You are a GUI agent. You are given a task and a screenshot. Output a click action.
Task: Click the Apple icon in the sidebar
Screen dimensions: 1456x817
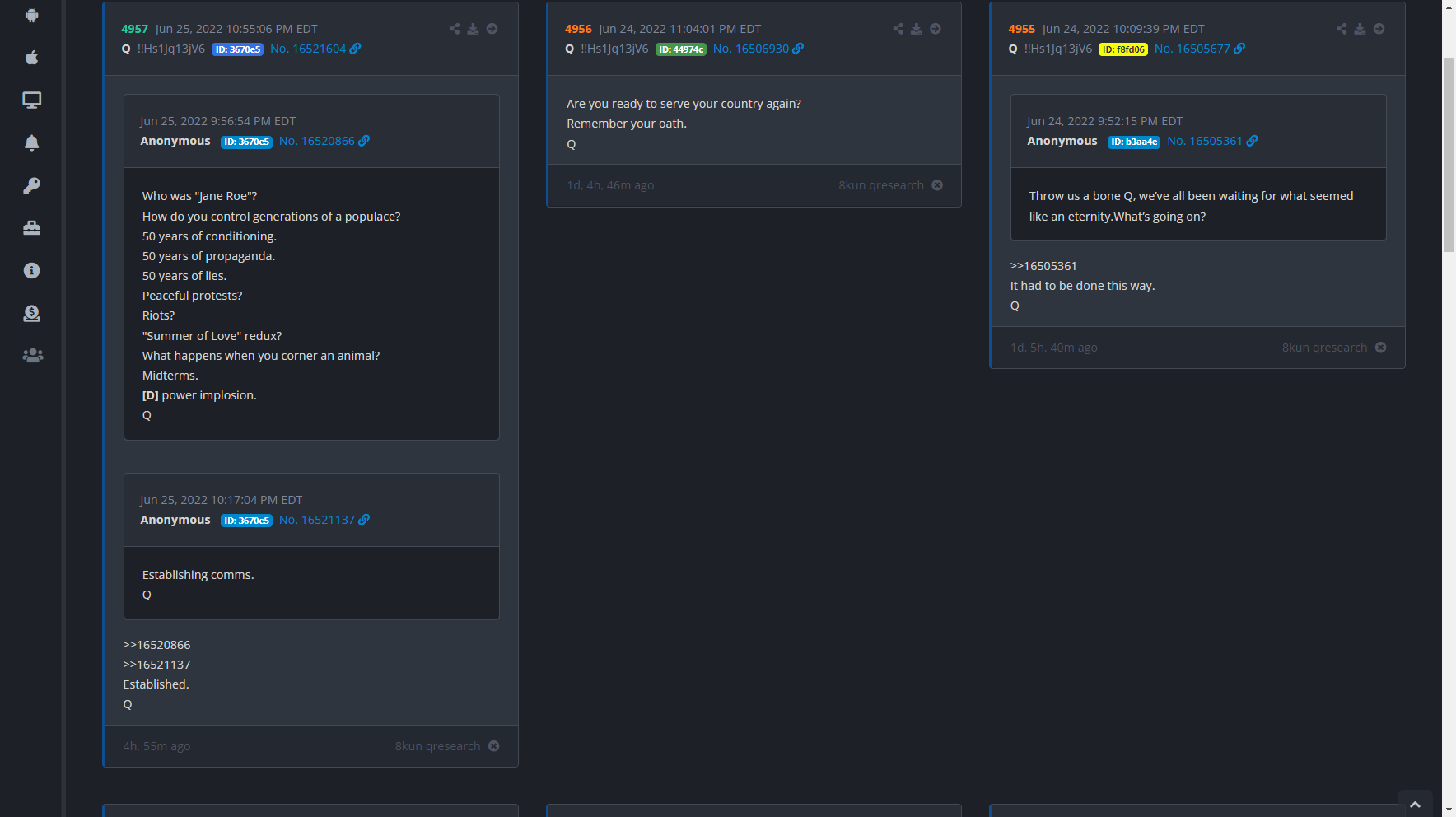click(x=31, y=58)
